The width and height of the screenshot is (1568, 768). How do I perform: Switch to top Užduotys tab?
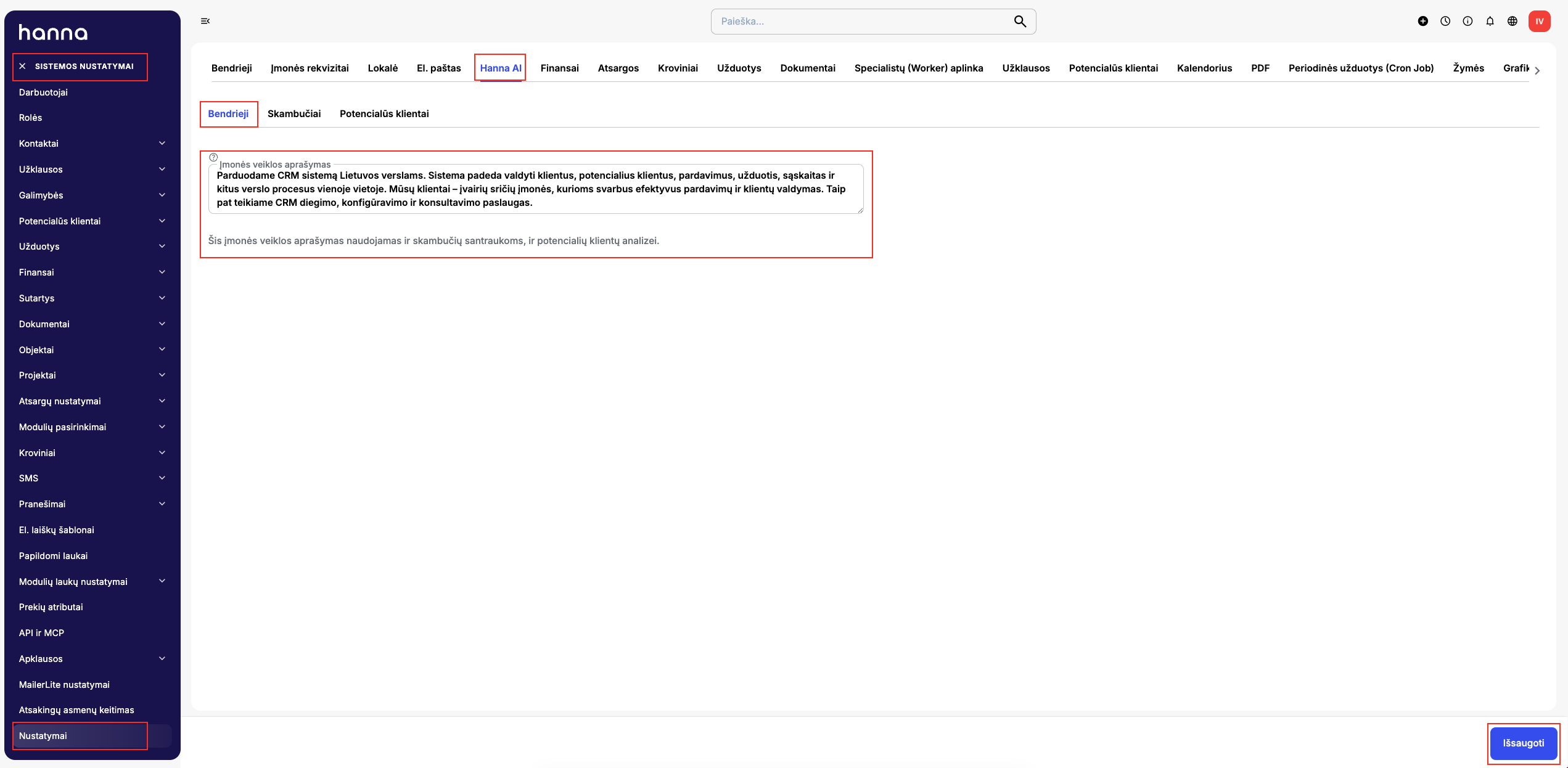[739, 68]
